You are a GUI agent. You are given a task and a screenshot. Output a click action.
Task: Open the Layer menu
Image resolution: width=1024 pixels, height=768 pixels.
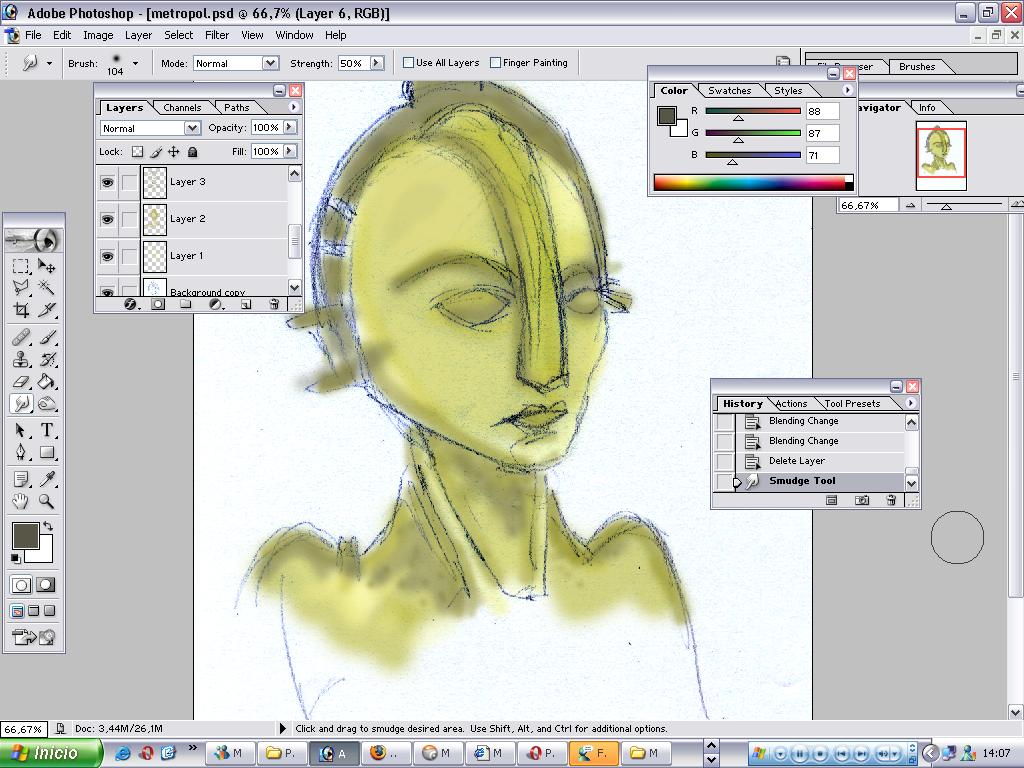tap(138, 35)
